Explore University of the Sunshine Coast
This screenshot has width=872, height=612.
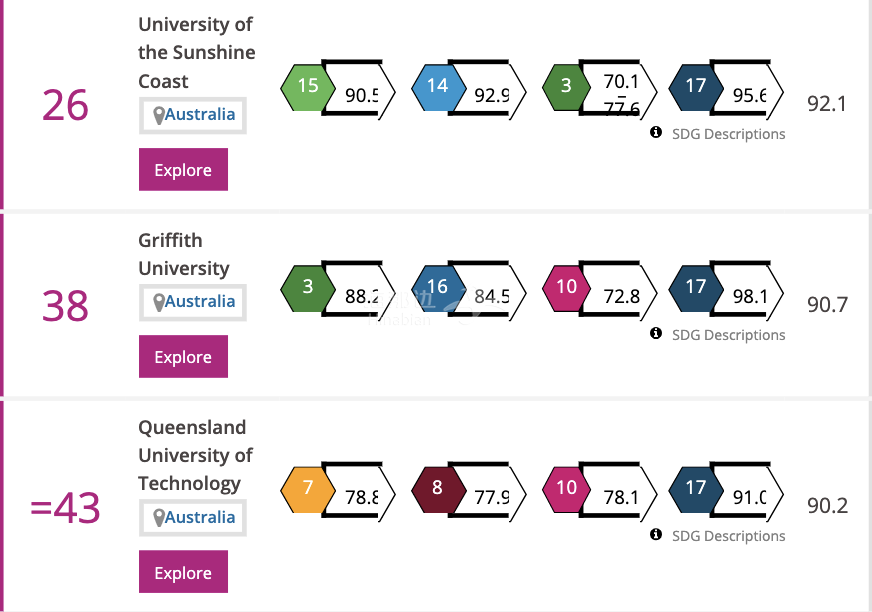click(x=184, y=170)
